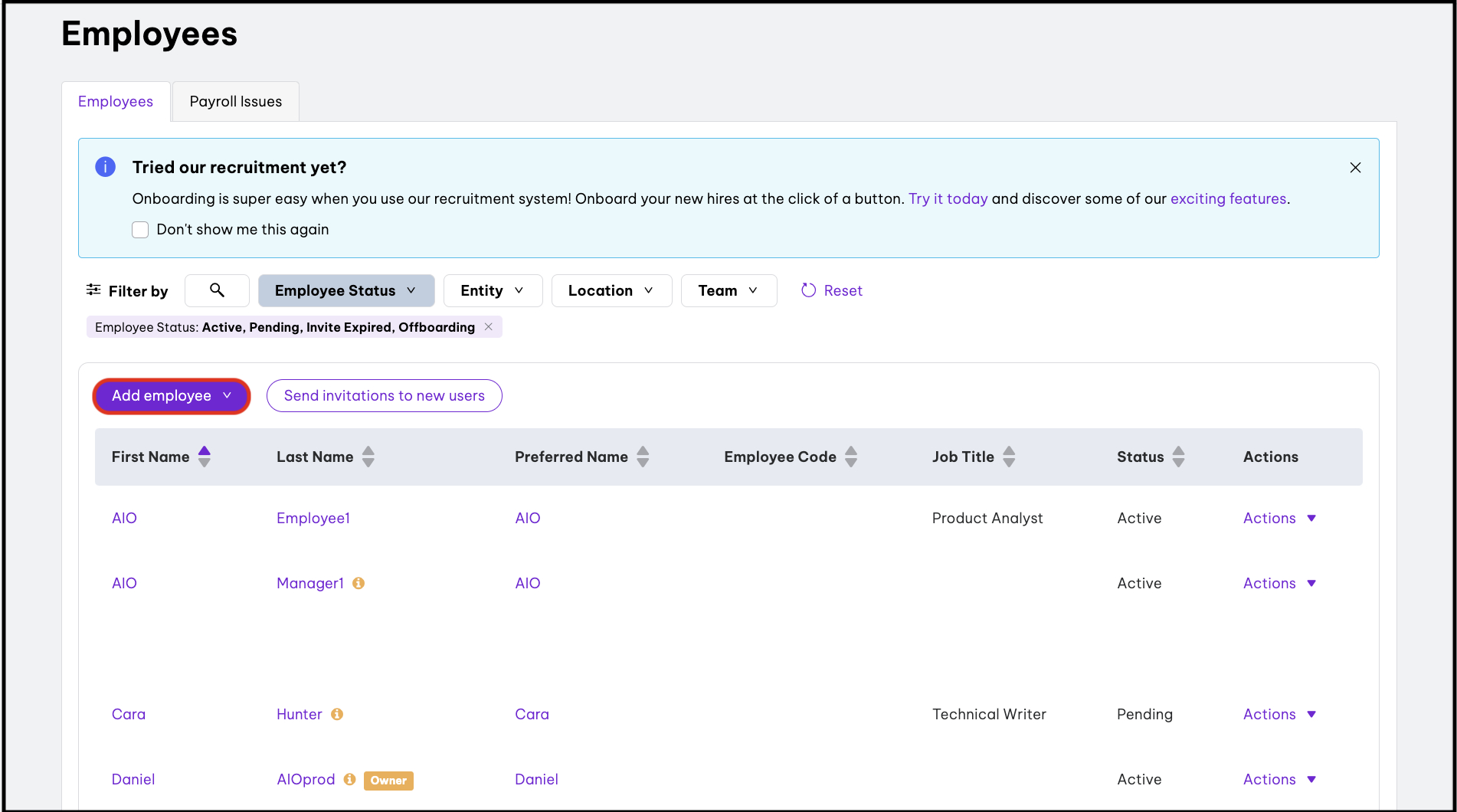Click the info icon beside Manager1
The width and height of the screenshot is (1457, 812).
coord(359,583)
